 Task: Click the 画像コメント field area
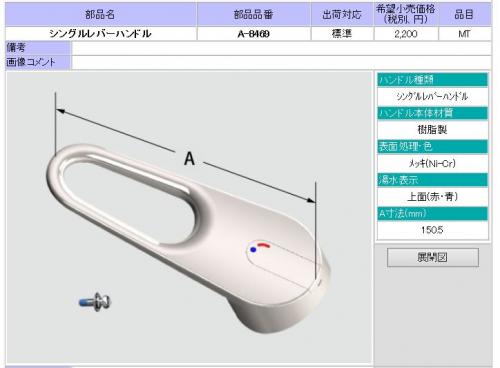click(x=281, y=62)
